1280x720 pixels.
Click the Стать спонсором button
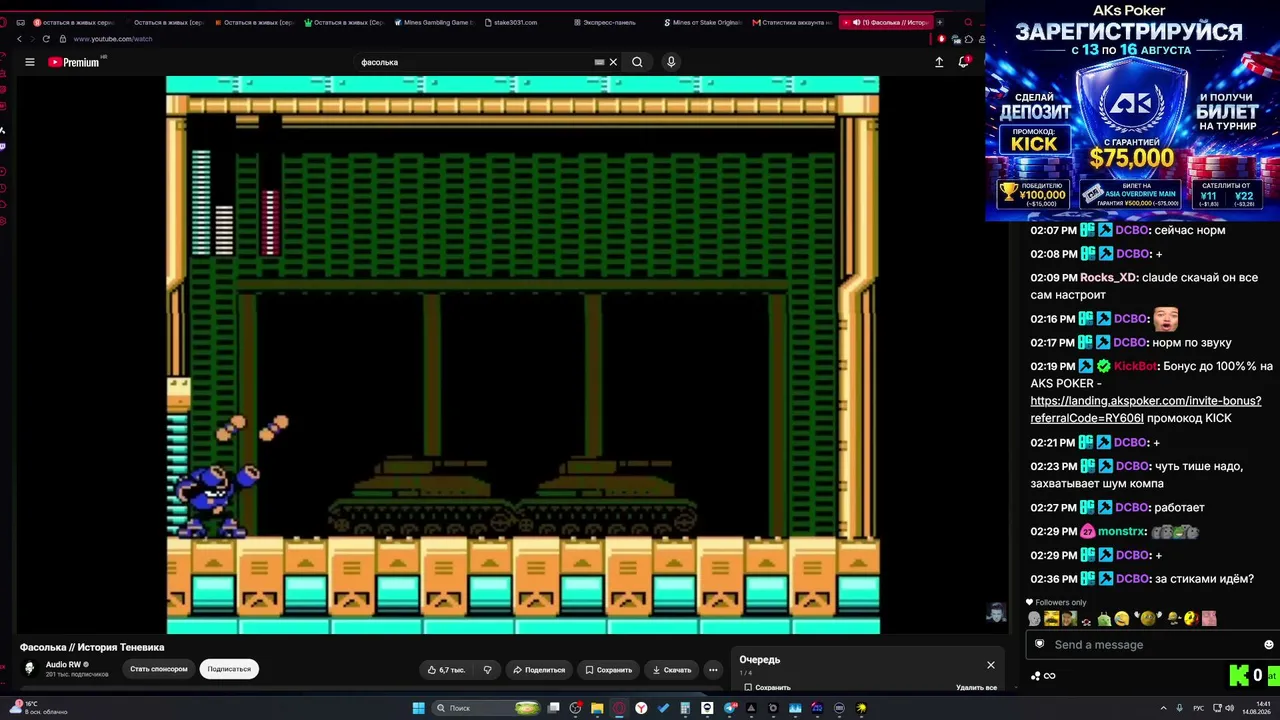(x=158, y=669)
